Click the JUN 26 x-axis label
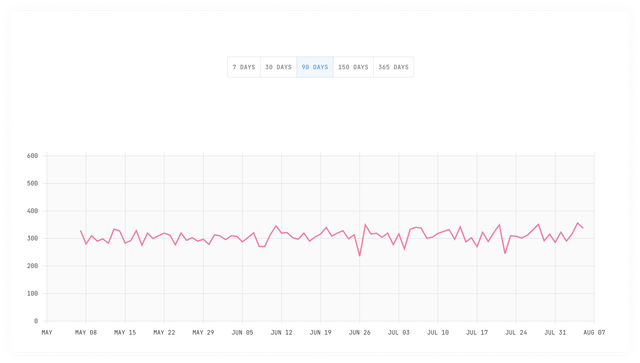 coord(360,332)
